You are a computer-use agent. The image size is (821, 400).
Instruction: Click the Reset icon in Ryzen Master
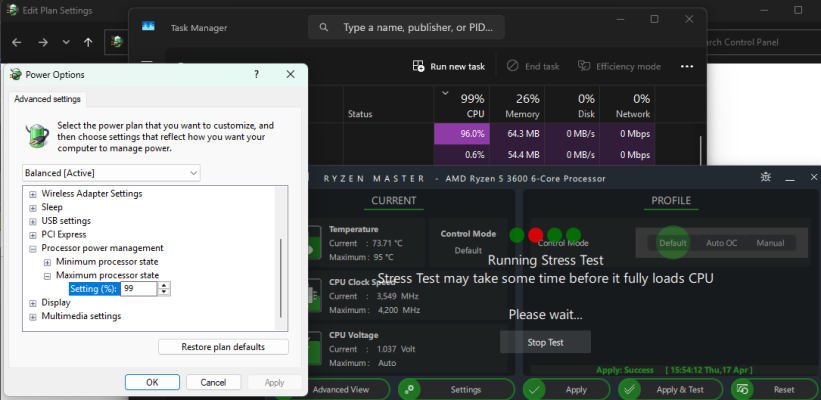coord(742,390)
